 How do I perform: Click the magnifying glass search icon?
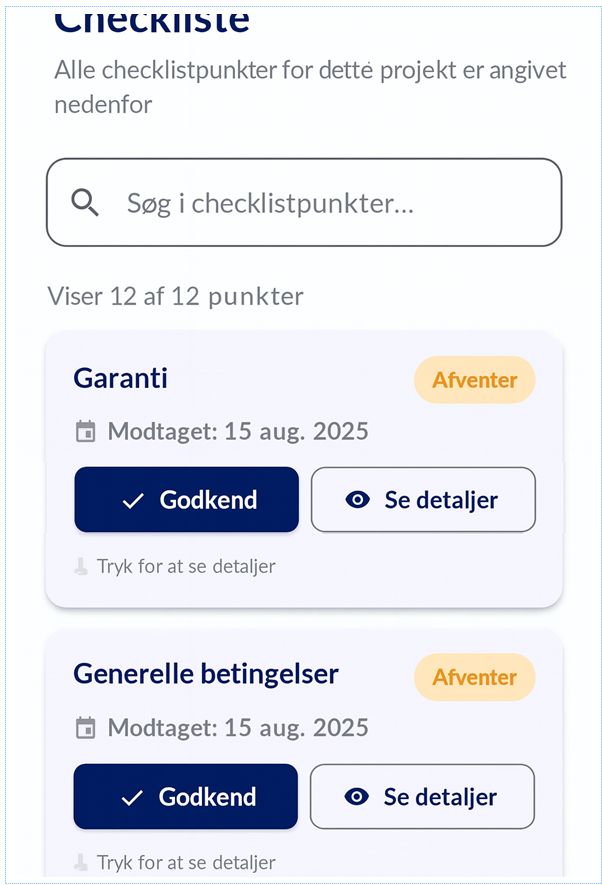pos(85,203)
